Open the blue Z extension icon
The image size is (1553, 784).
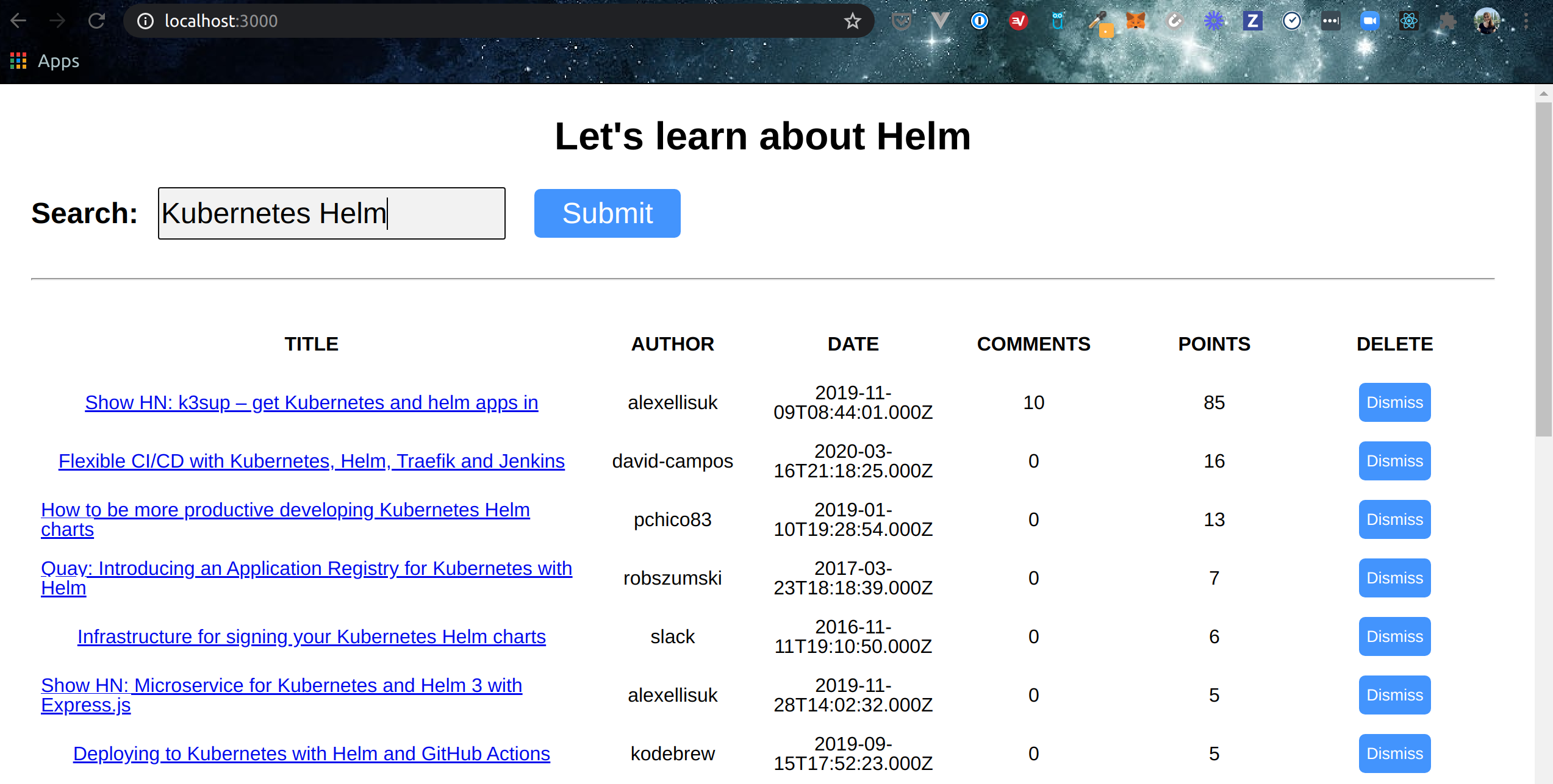click(1252, 21)
